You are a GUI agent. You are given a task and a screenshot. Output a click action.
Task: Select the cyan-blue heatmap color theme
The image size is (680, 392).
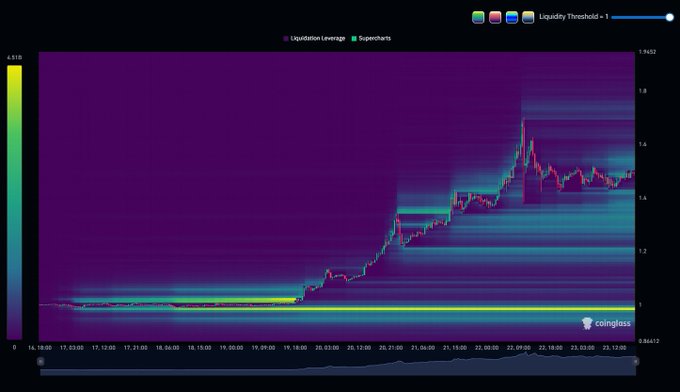click(x=512, y=17)
